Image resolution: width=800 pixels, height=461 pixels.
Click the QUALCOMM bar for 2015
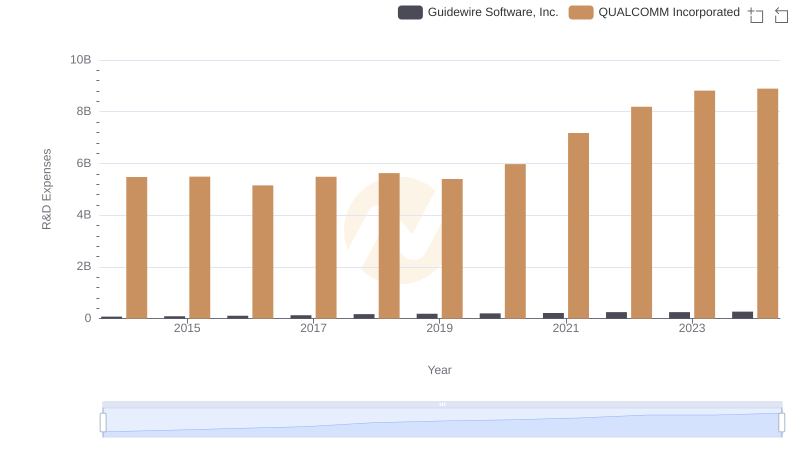click(199, 247)
